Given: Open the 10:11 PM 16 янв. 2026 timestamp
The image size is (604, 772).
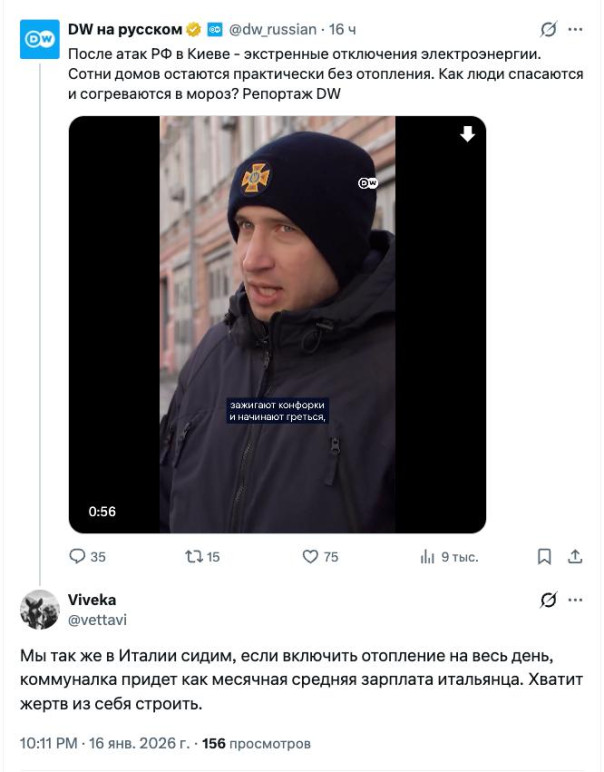Looking at the screenshot, I should click(103, 744).
